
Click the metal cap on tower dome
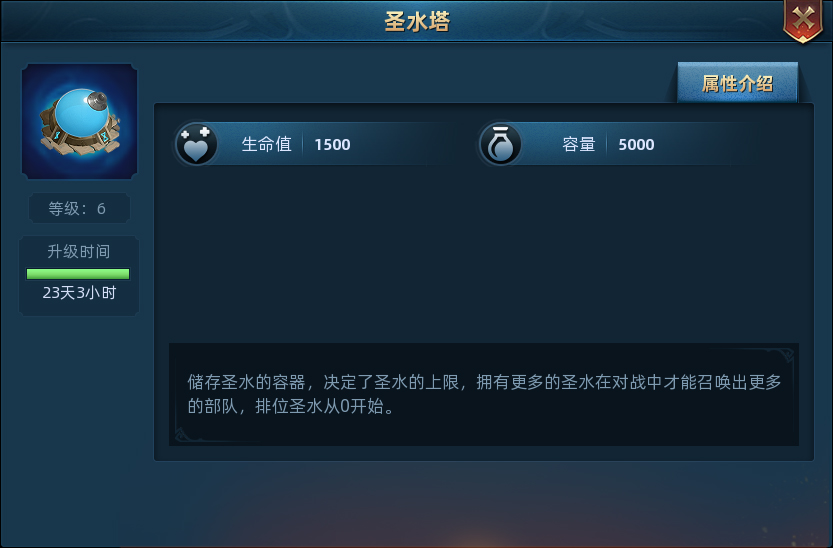point(97,100)
